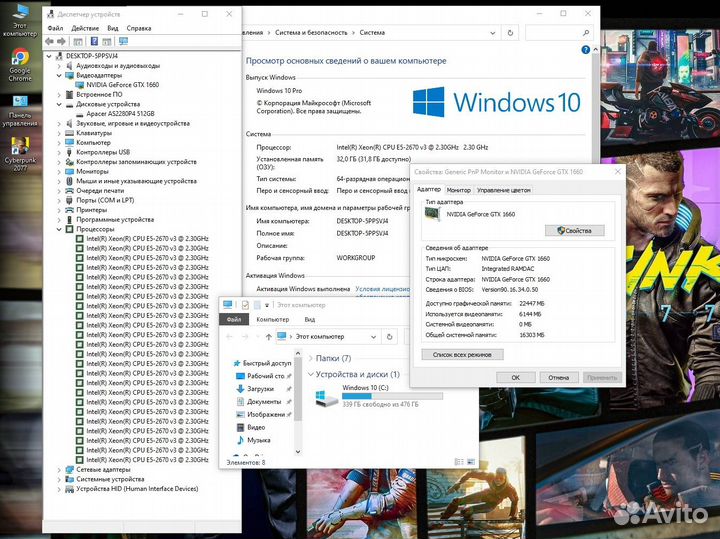
Task: Select Apacer AS2280P4 512GB disk entry
Action: 120,114
